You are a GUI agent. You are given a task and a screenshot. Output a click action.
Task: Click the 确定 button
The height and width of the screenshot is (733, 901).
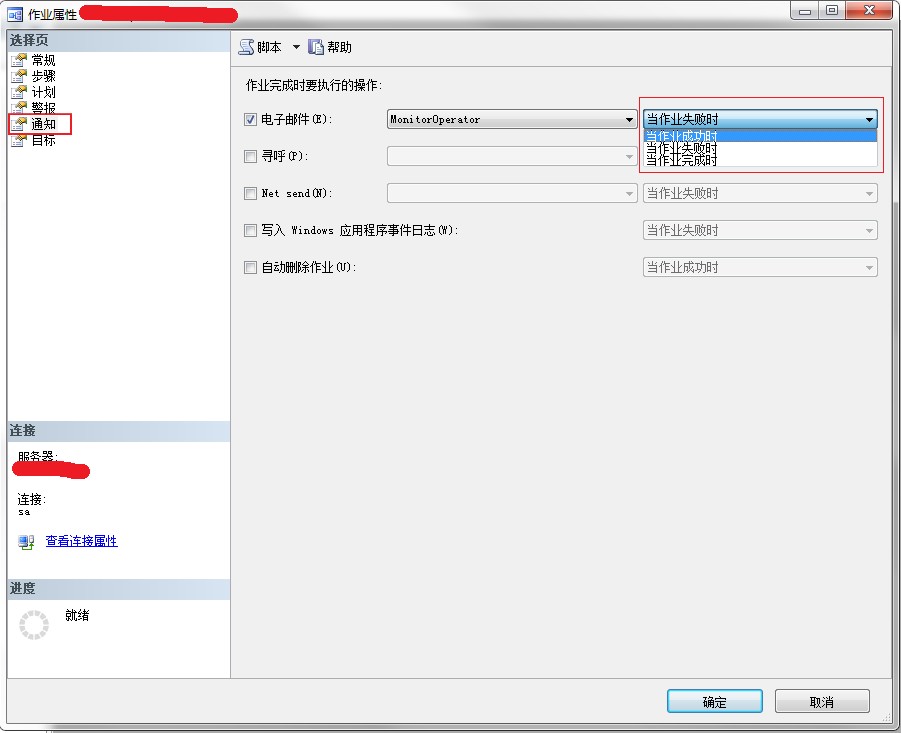pyautogui.click(x=714, y=701)
